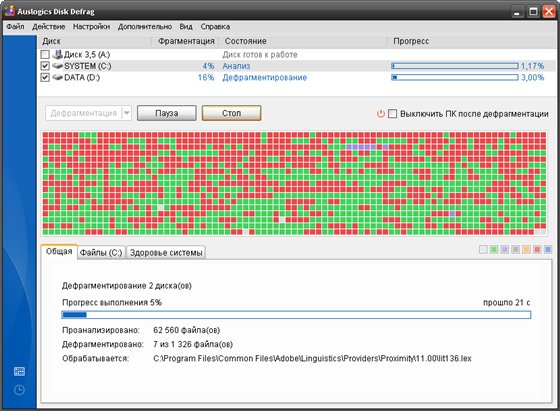Click the red power icon near shutdown option
The width and height of the screenshot is (560, 411).
tap(380, 114)
